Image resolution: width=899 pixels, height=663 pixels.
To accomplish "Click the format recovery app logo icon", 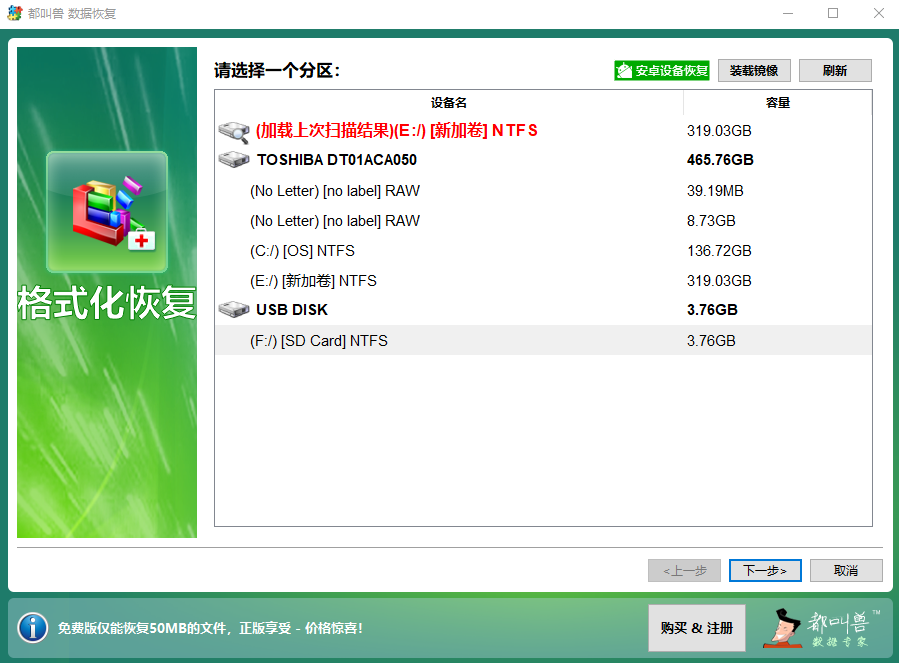I will coord(107,212).
